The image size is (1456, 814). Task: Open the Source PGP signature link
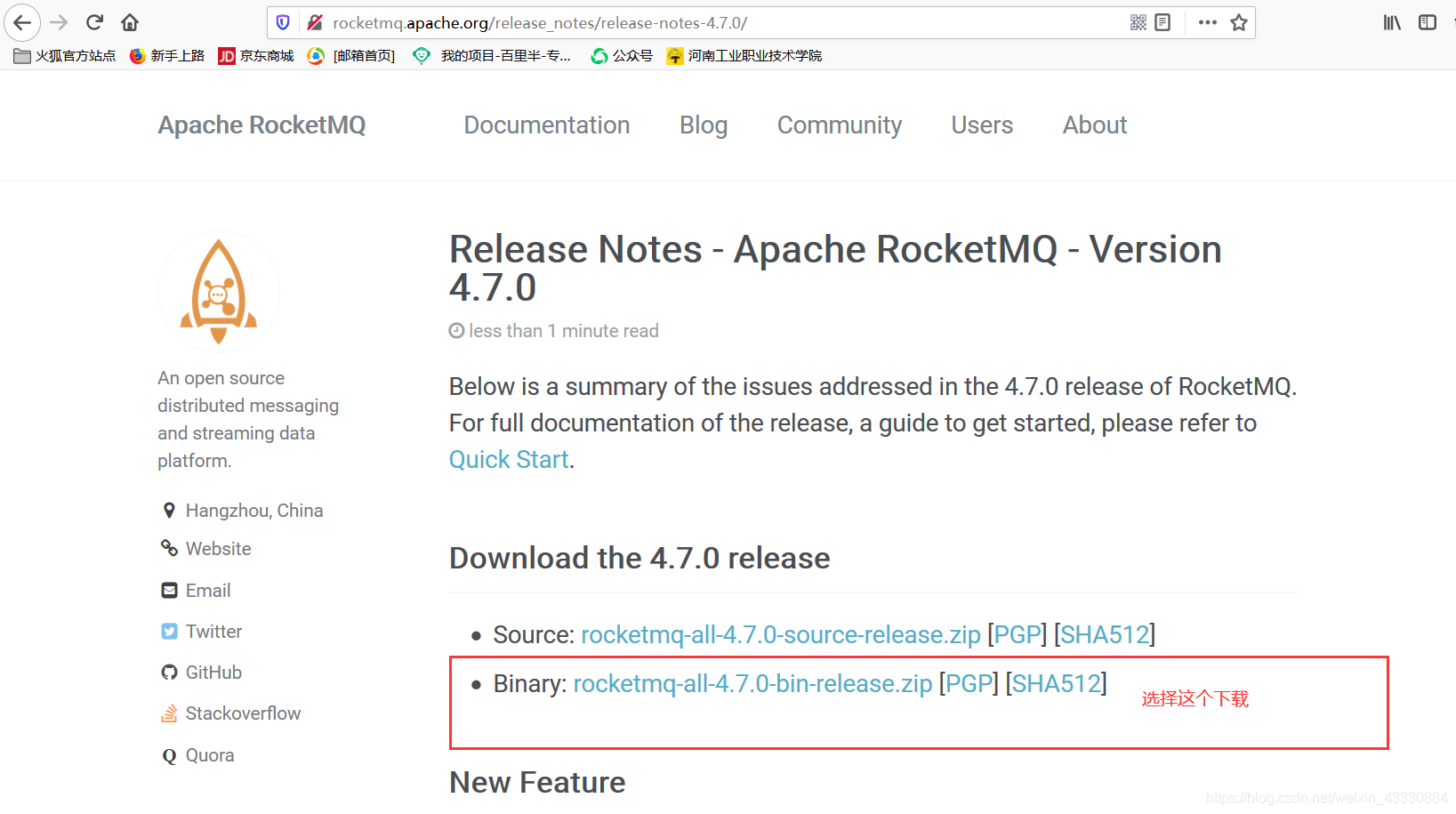tap(1018, 635)
